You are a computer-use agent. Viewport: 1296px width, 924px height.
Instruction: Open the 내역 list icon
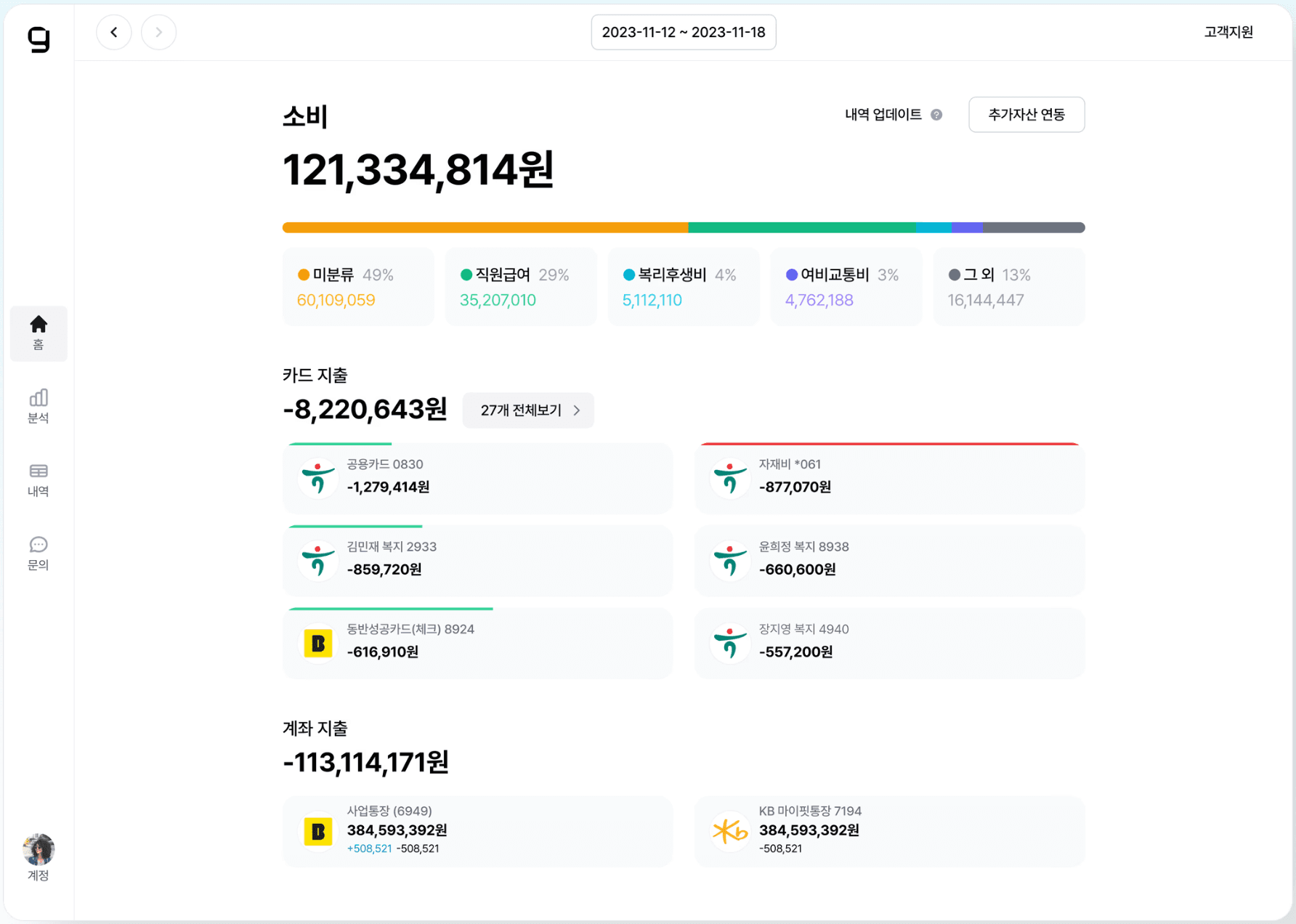tap(39, 479)
